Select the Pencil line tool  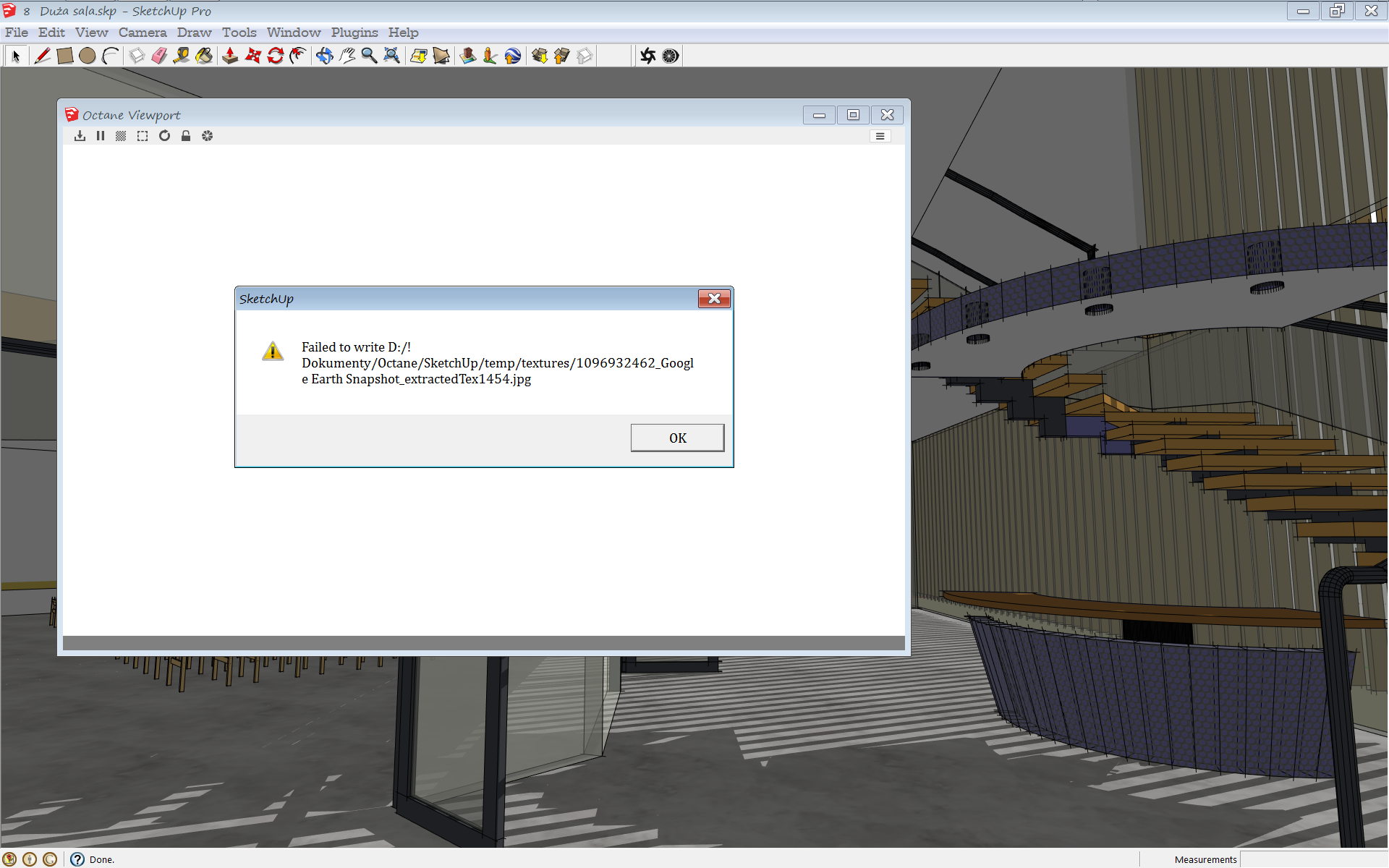click(x=42, y=56)
